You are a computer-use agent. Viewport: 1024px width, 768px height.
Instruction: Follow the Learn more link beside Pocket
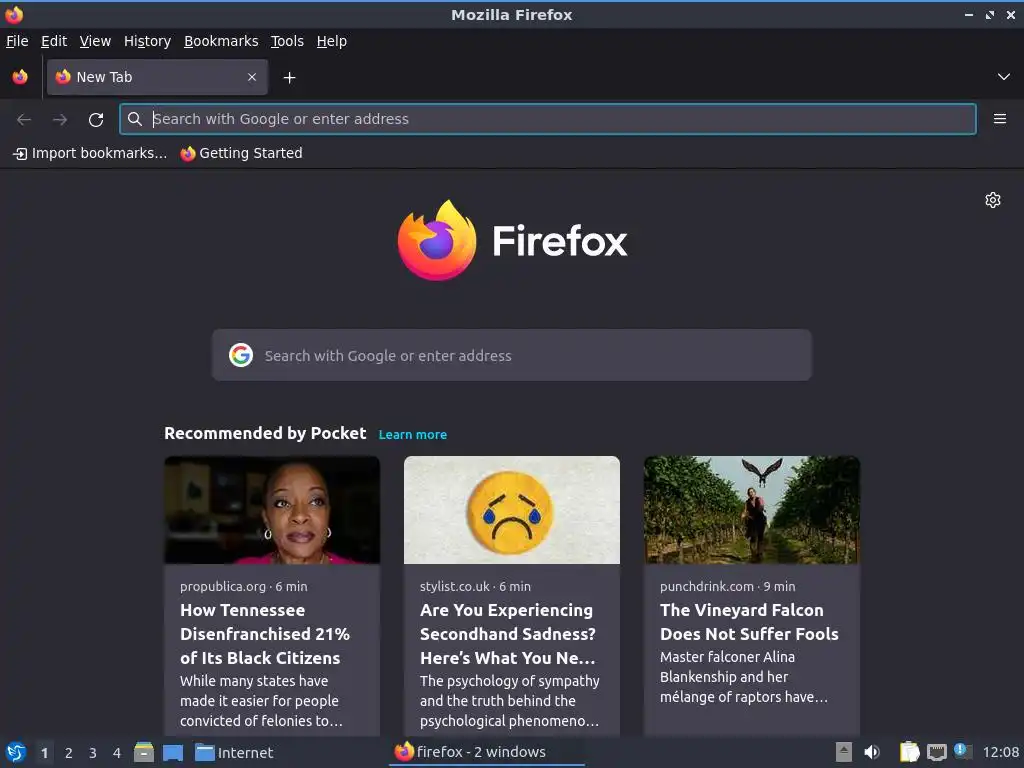[x=413, y=434]
